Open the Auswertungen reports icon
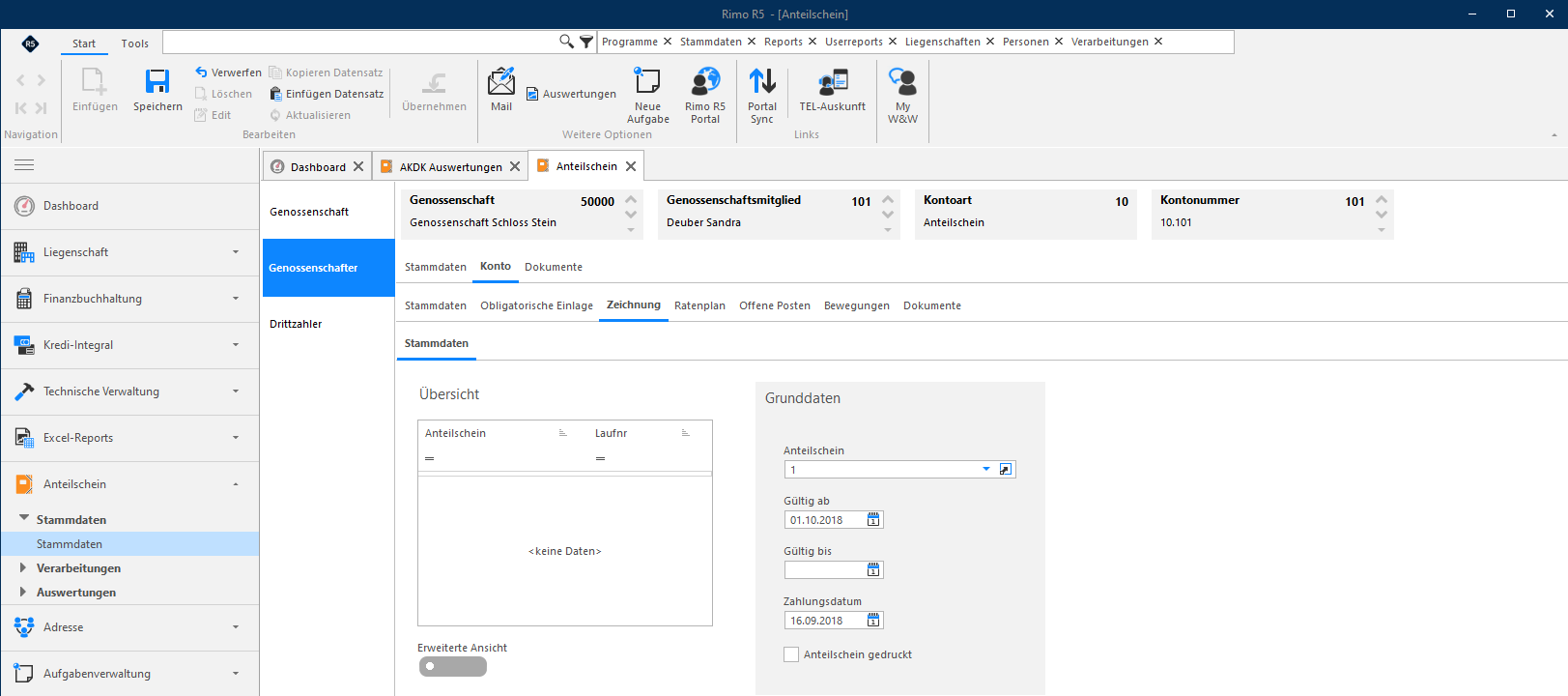The image size is (1568, 696). click(532, 94)
